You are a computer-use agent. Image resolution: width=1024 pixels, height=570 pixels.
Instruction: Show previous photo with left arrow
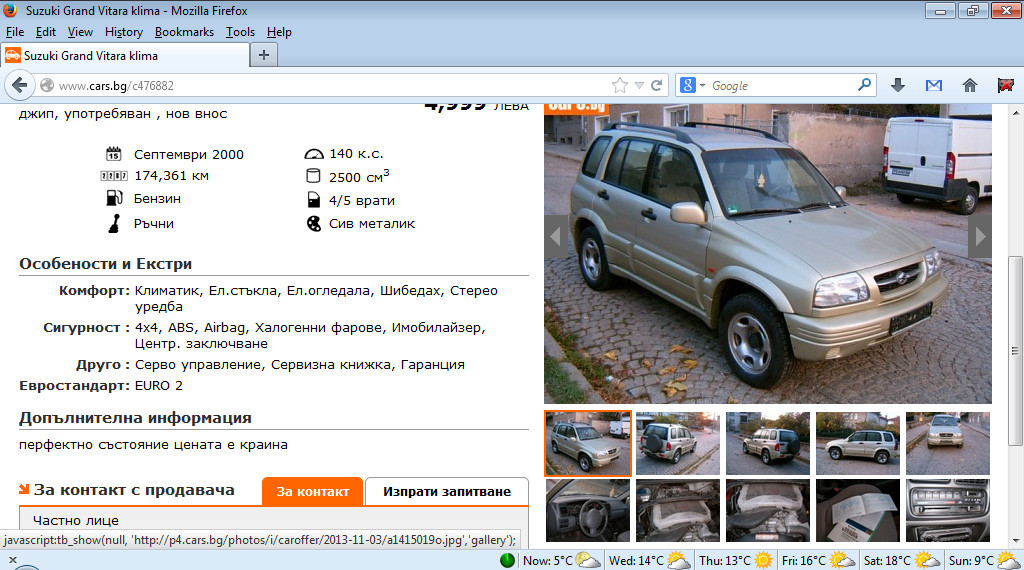(556, 236)
